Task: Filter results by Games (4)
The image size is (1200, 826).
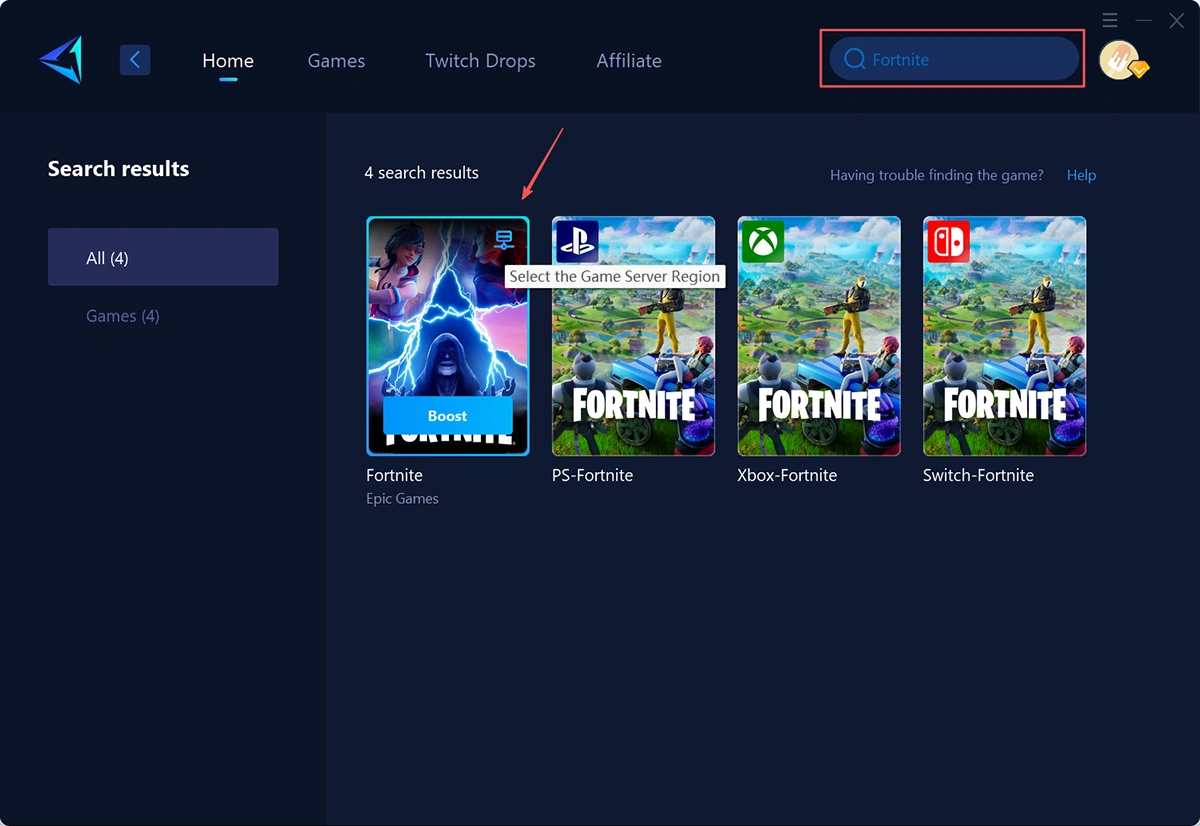Action: (122, 316)
